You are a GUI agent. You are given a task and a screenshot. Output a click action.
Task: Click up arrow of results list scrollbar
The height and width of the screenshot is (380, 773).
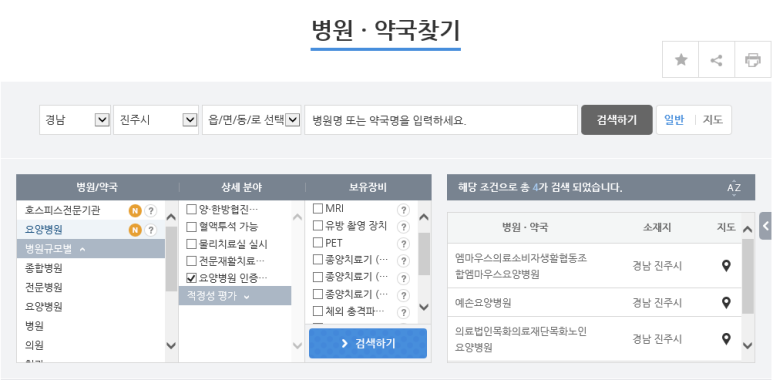[747, 229]
